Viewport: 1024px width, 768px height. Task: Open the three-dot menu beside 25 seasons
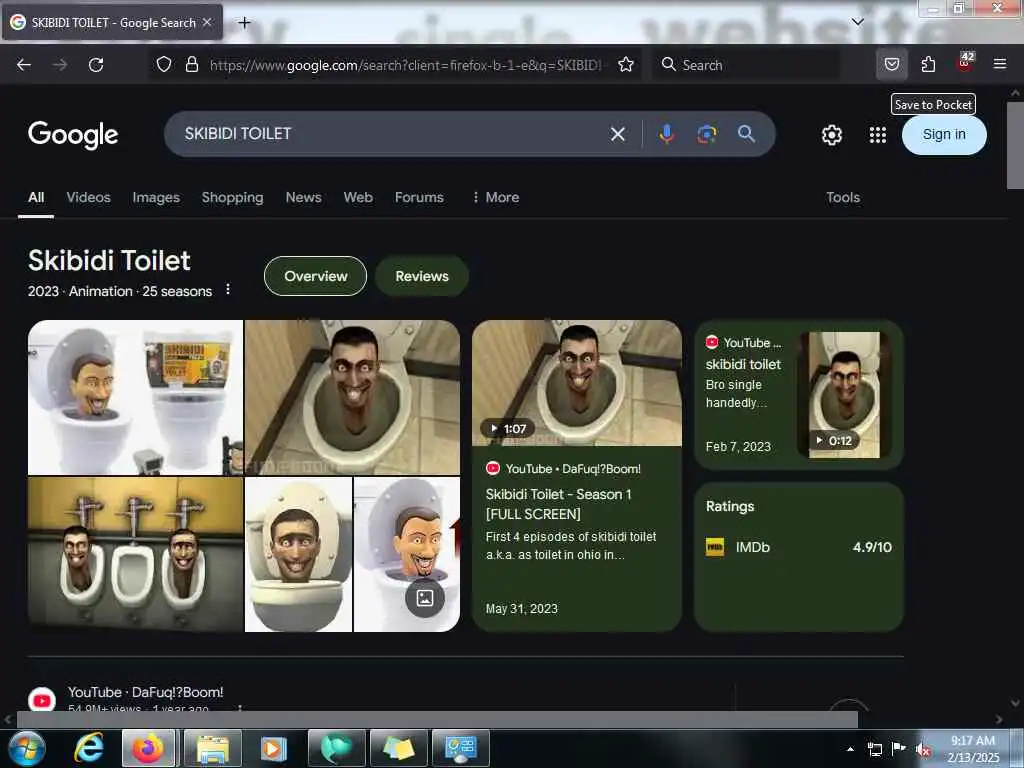[227, 289]
